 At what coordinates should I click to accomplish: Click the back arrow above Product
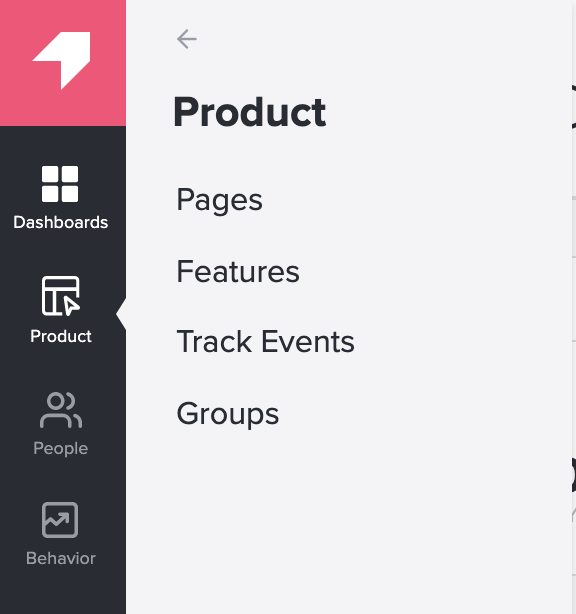(187, 39)
